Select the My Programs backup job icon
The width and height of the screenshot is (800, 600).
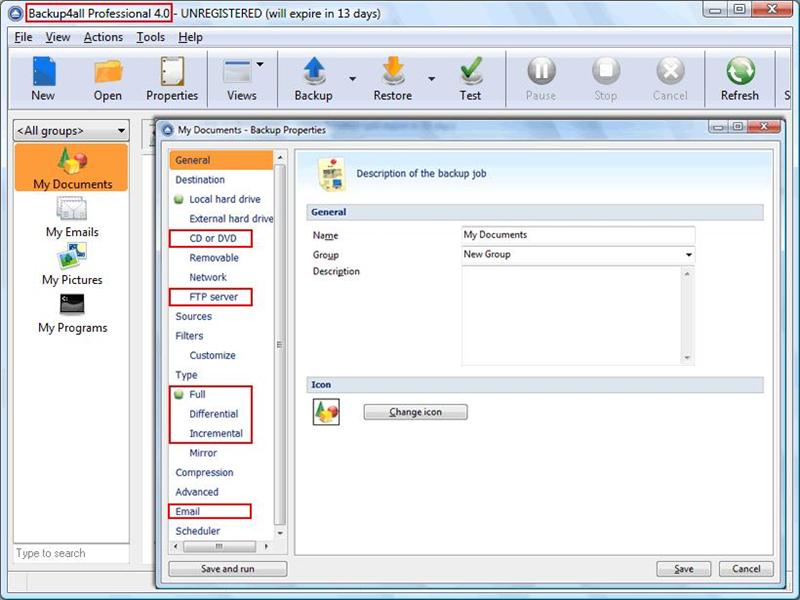[x=72, y=304]
